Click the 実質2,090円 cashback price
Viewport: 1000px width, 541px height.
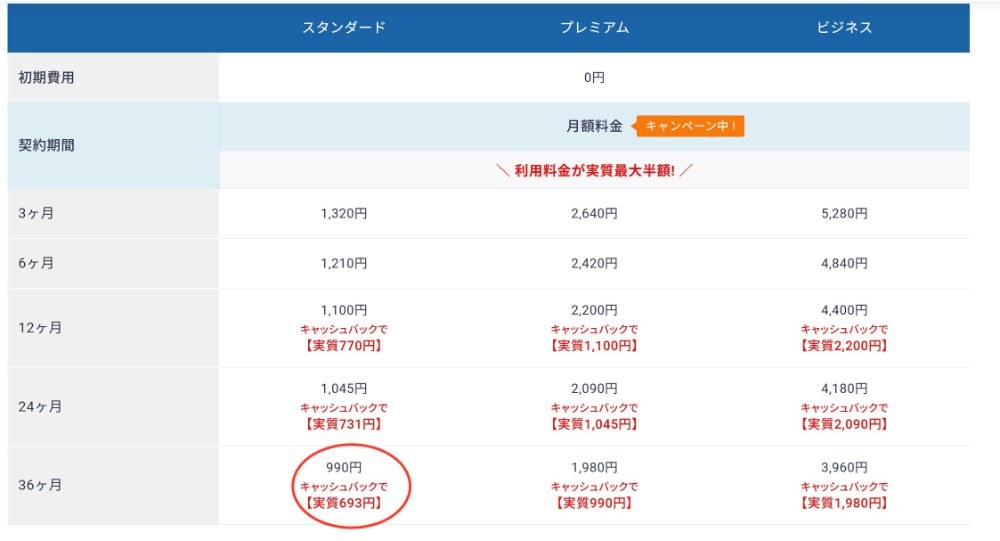844,424
